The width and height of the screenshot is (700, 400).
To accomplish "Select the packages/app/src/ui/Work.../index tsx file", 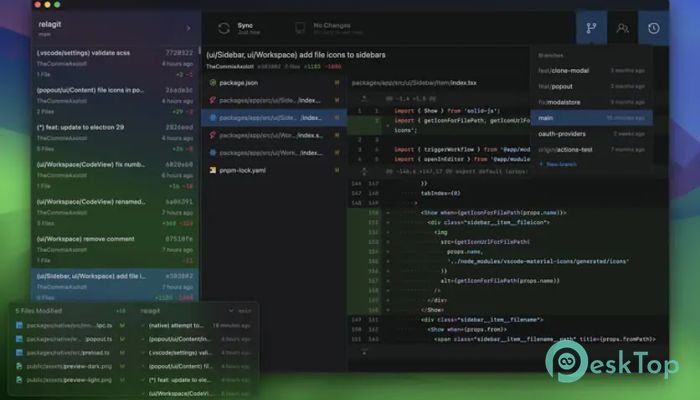I will 274,153.
